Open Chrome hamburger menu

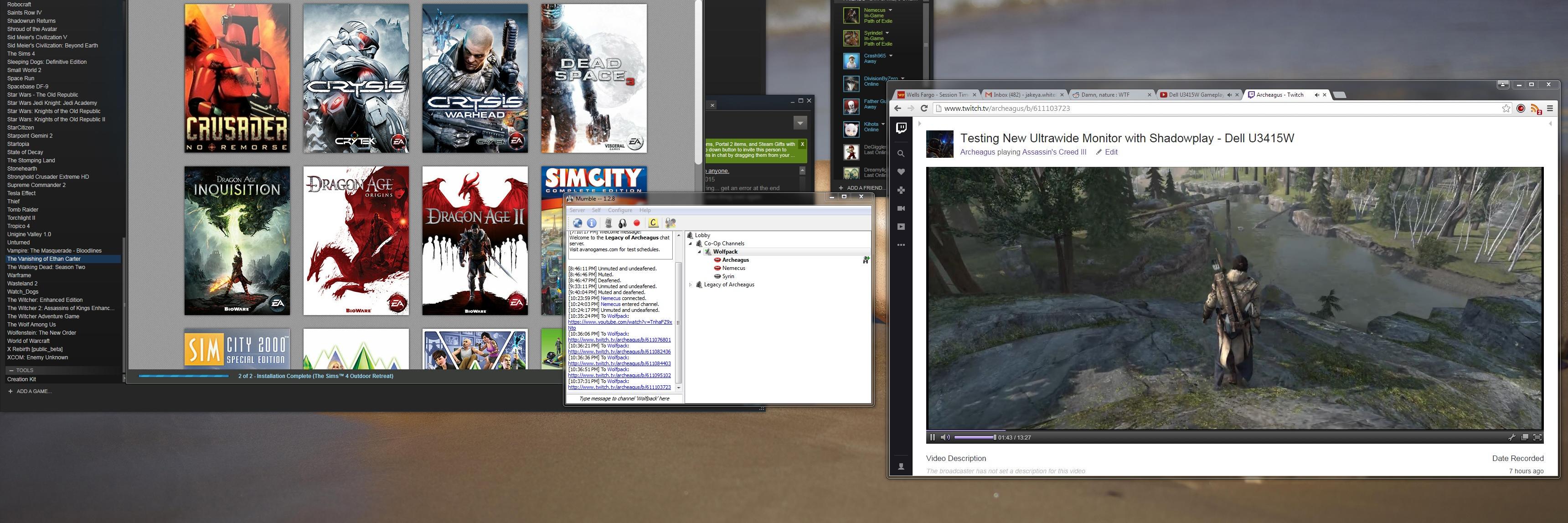coord(1550,109)
